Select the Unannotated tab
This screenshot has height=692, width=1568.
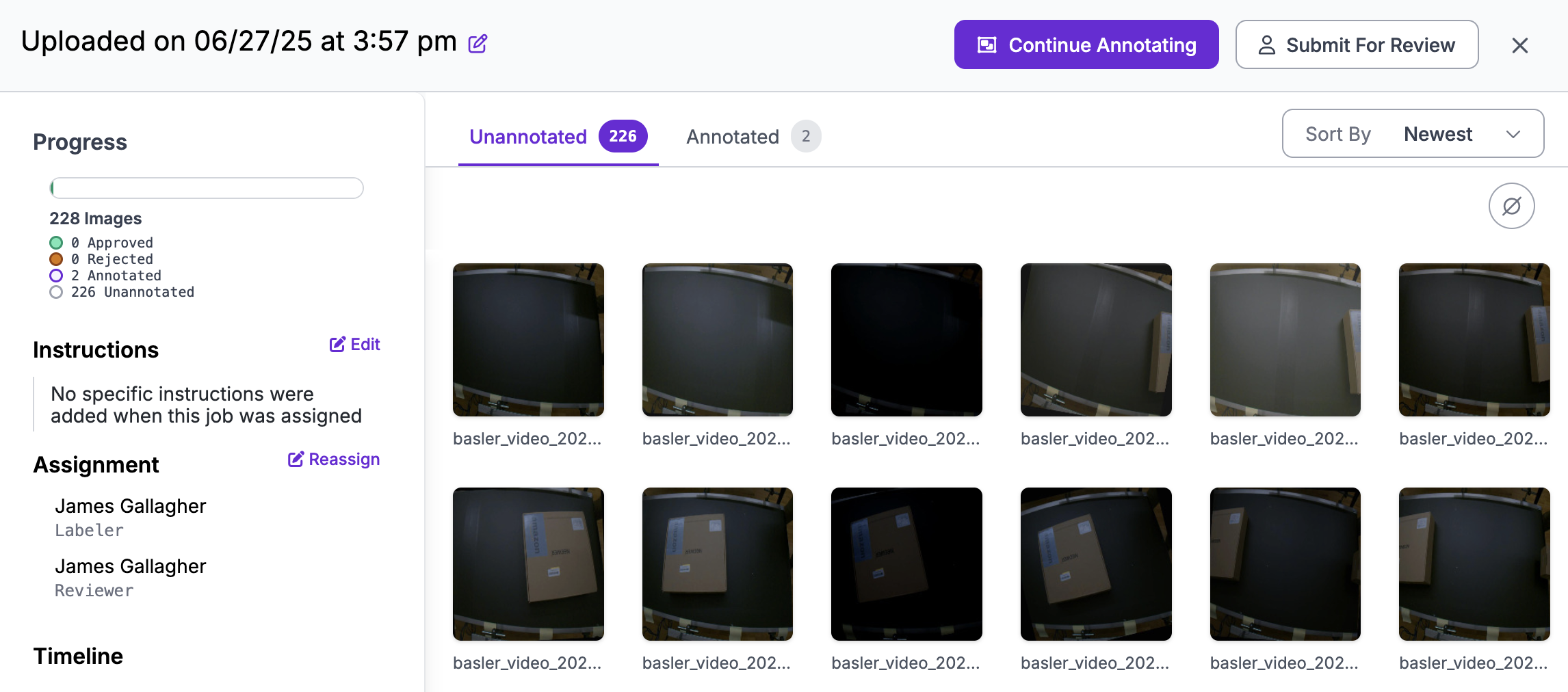pos(527,137)
